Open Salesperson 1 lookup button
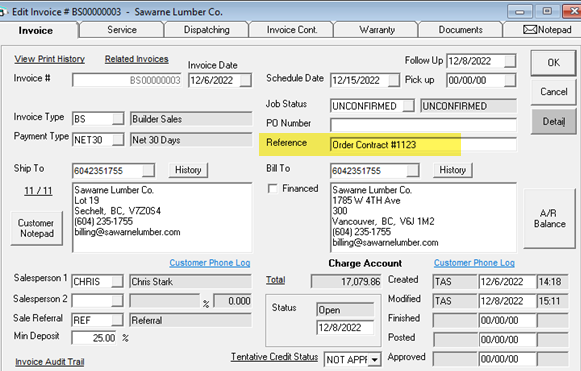The width and height of the screenshot is (581, 371). click(117, 282)
